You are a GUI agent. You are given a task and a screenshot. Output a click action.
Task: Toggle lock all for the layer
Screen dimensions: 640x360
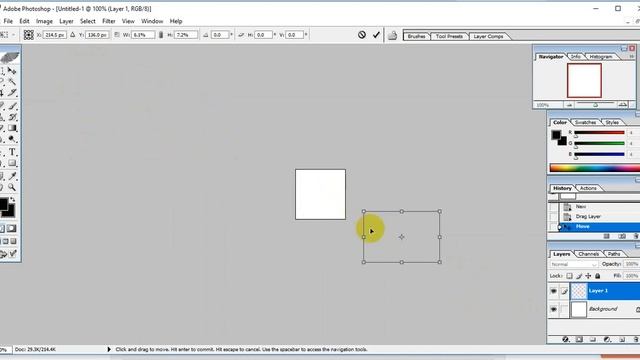(598, 276)
